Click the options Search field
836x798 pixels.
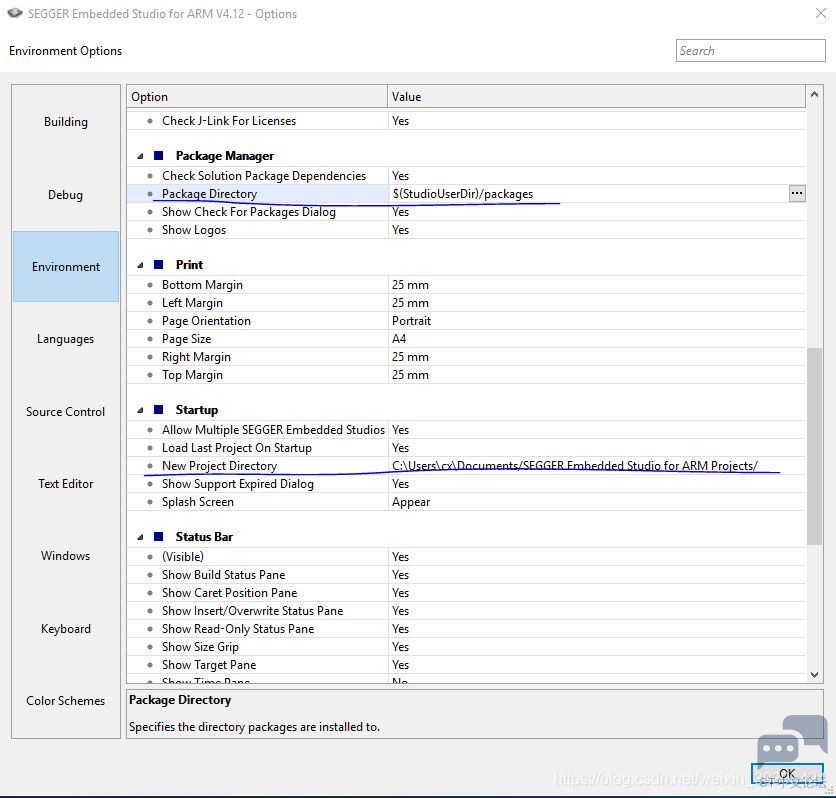click(750, 51)
